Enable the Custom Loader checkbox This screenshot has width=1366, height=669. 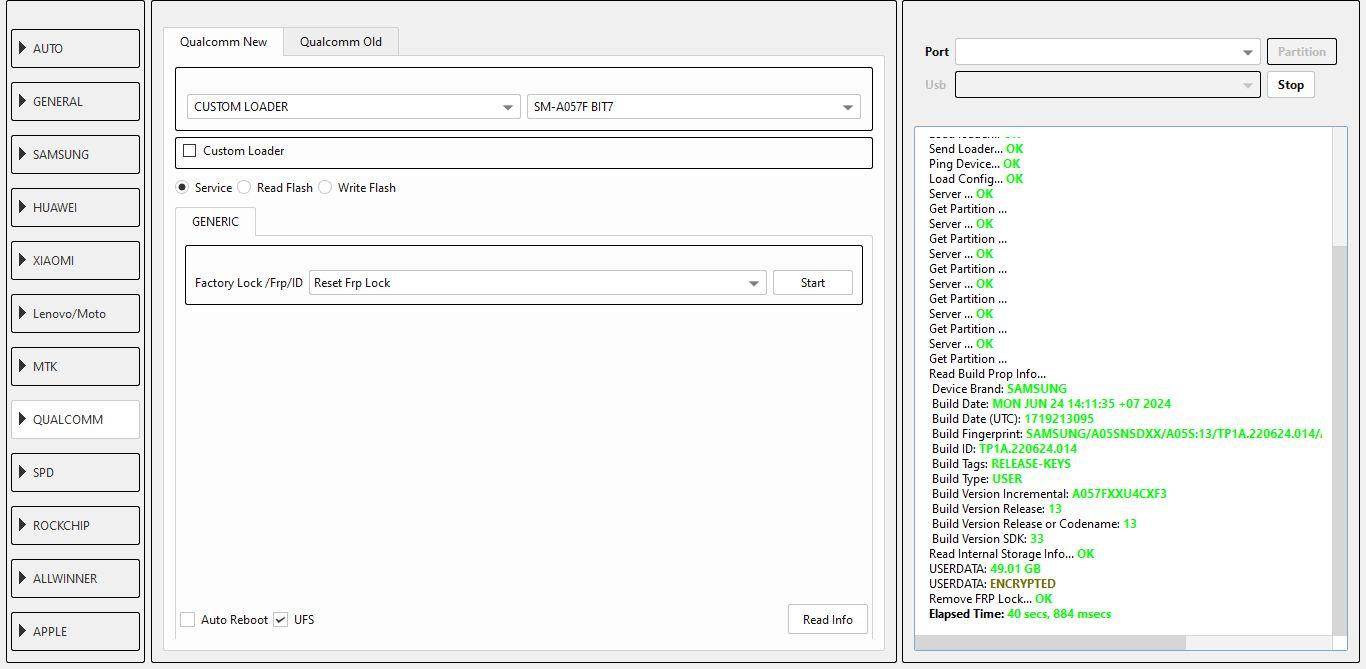[190, 151]
